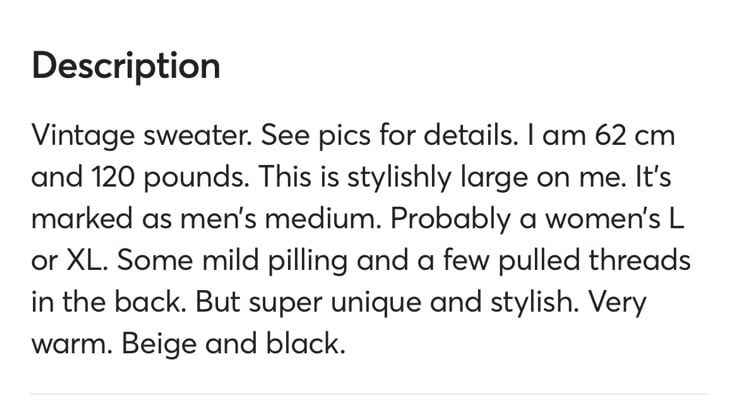Click the word "marked"
This screenshot has width=739, height=419.
coord(82,219)
